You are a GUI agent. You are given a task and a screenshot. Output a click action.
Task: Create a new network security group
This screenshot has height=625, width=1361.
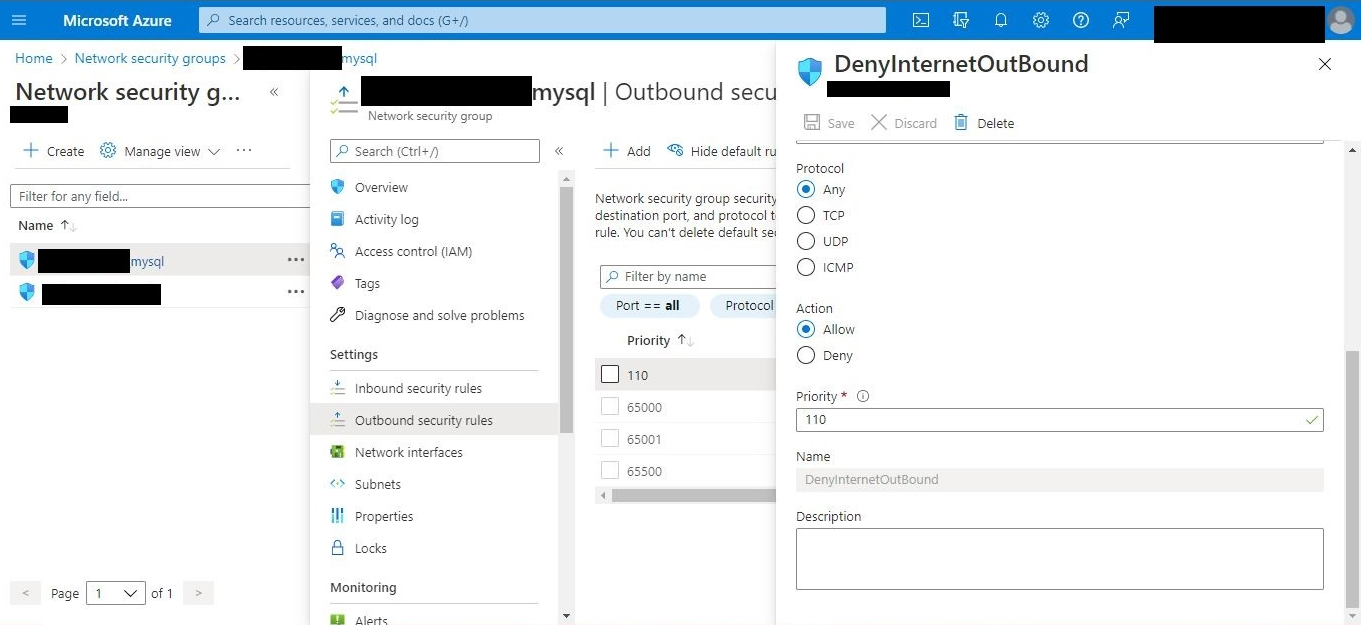(x=54, y=151)
